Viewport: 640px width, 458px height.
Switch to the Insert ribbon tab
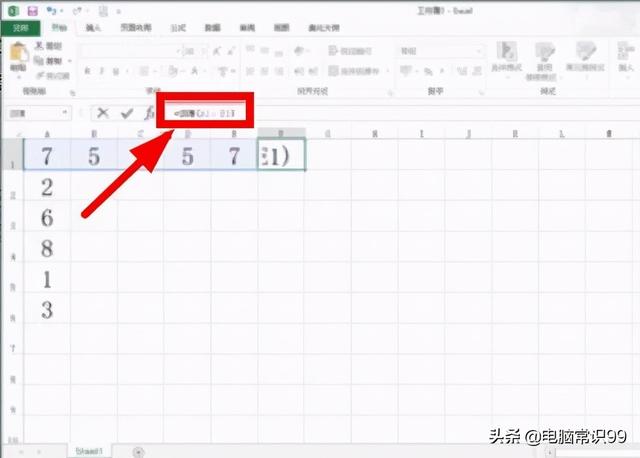pos(93,28)
